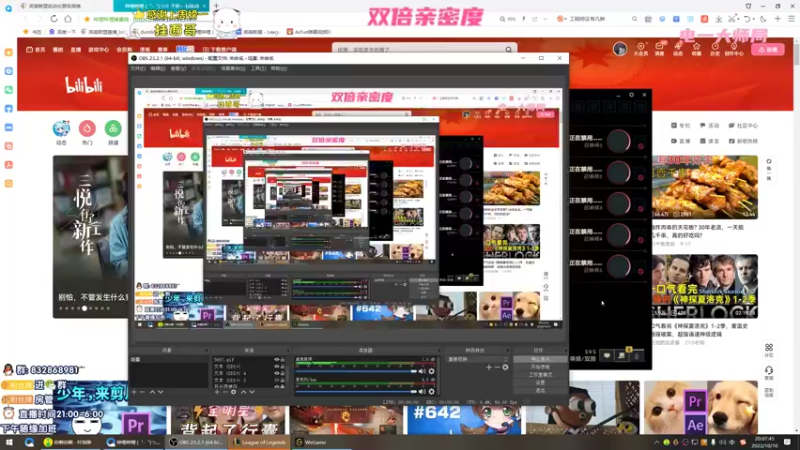Open 桌面音频 settings gear in mixer
This screenshot has width=800, height=450.
[432, 371]
